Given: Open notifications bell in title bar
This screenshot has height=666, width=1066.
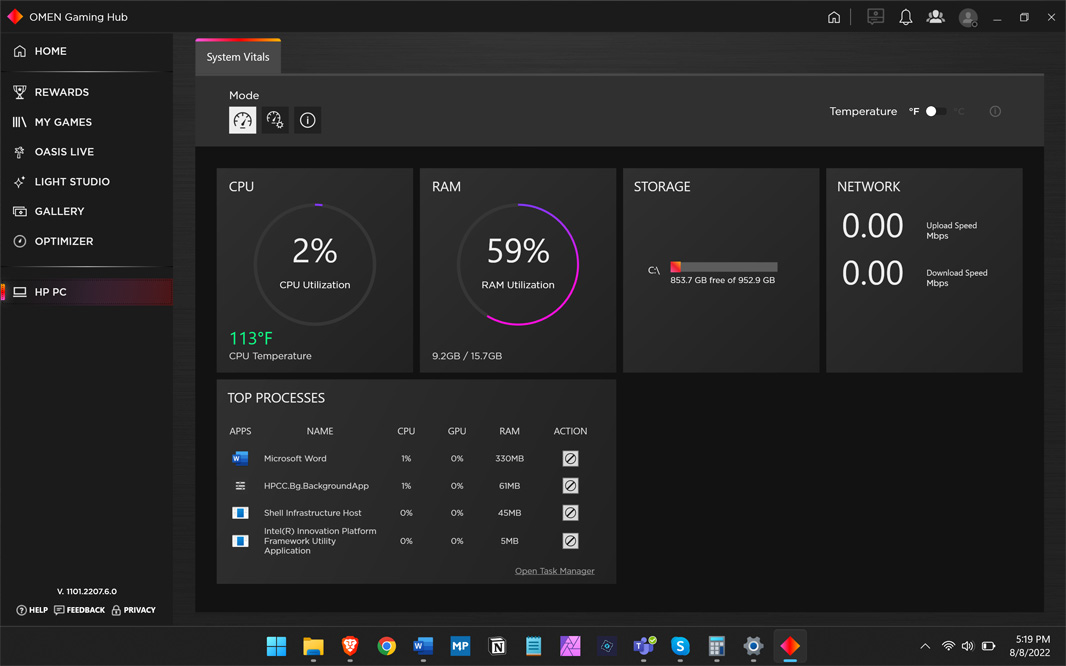Looking at the screenshot, I should pos(905,17).
